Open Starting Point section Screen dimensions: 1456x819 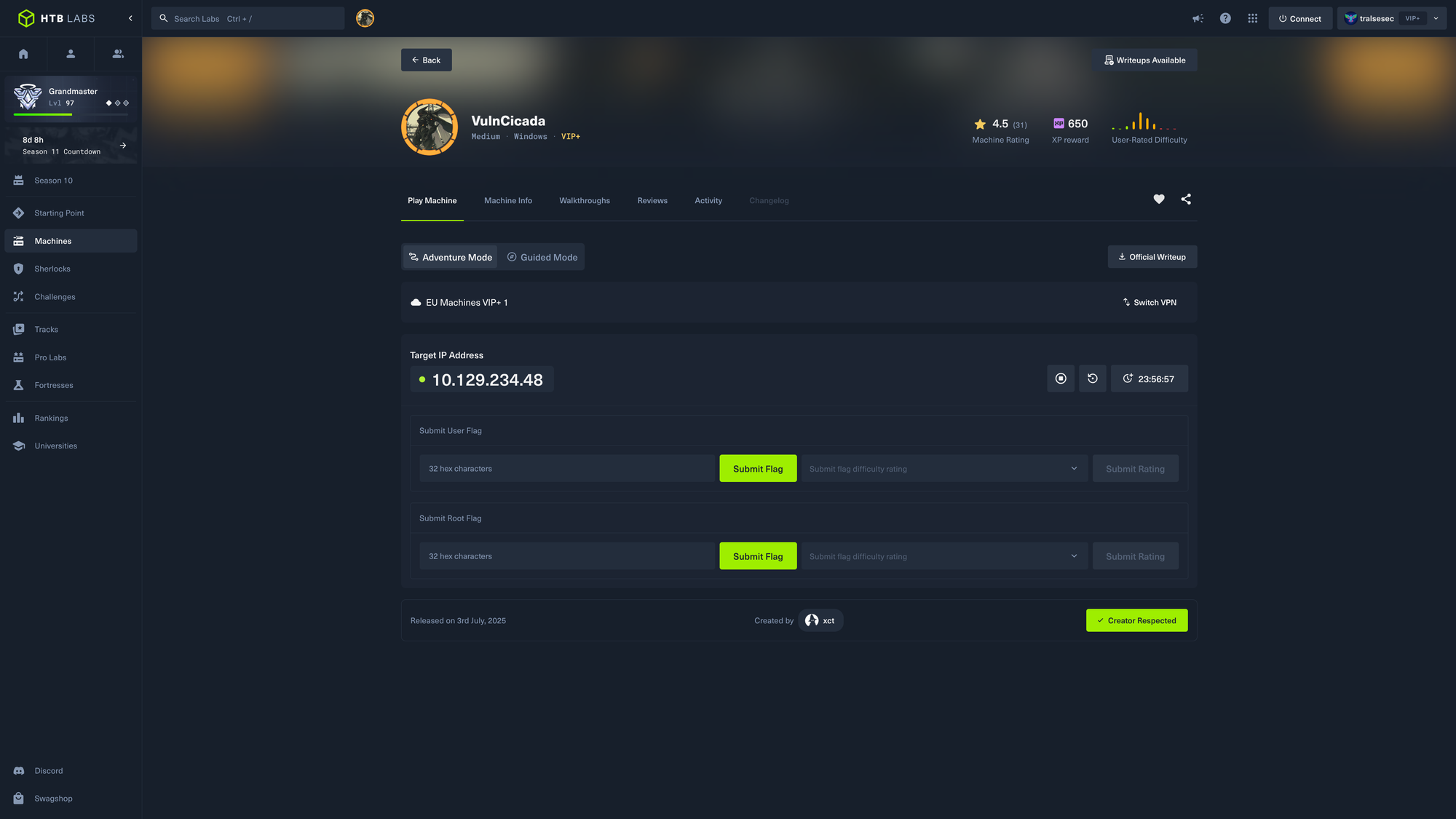(71, 213)
